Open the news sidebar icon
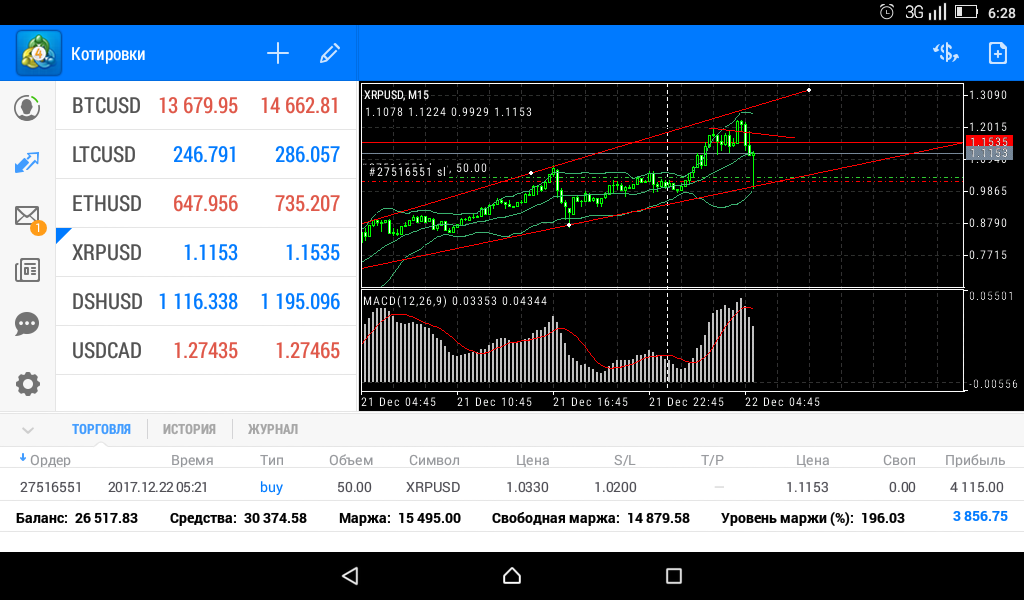Screen dimensions: 1024x600 tap(27, 270)
